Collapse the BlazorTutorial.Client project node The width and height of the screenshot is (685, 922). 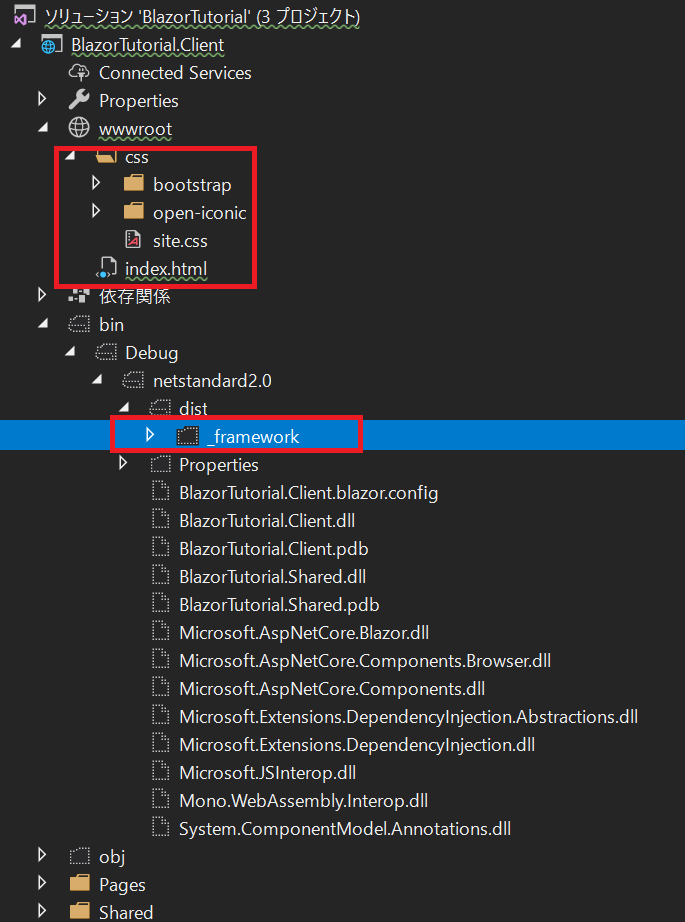[x=14, y=44]
